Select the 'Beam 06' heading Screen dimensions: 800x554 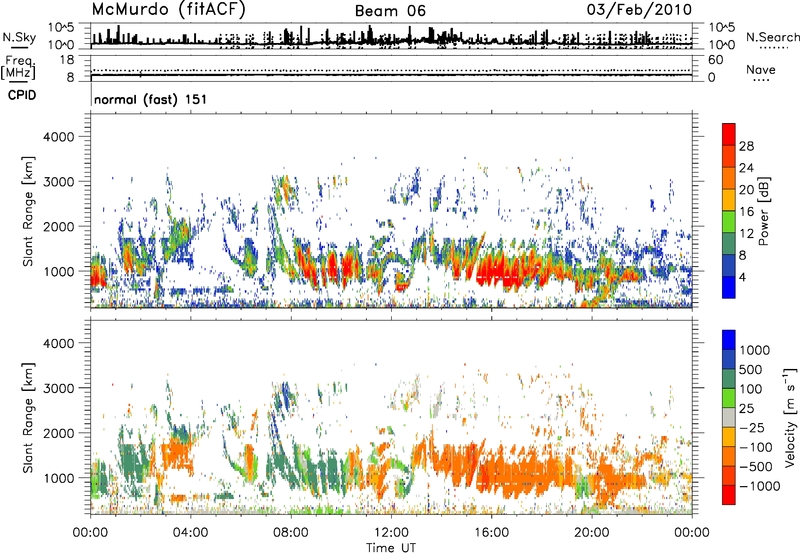click(390, 11)
